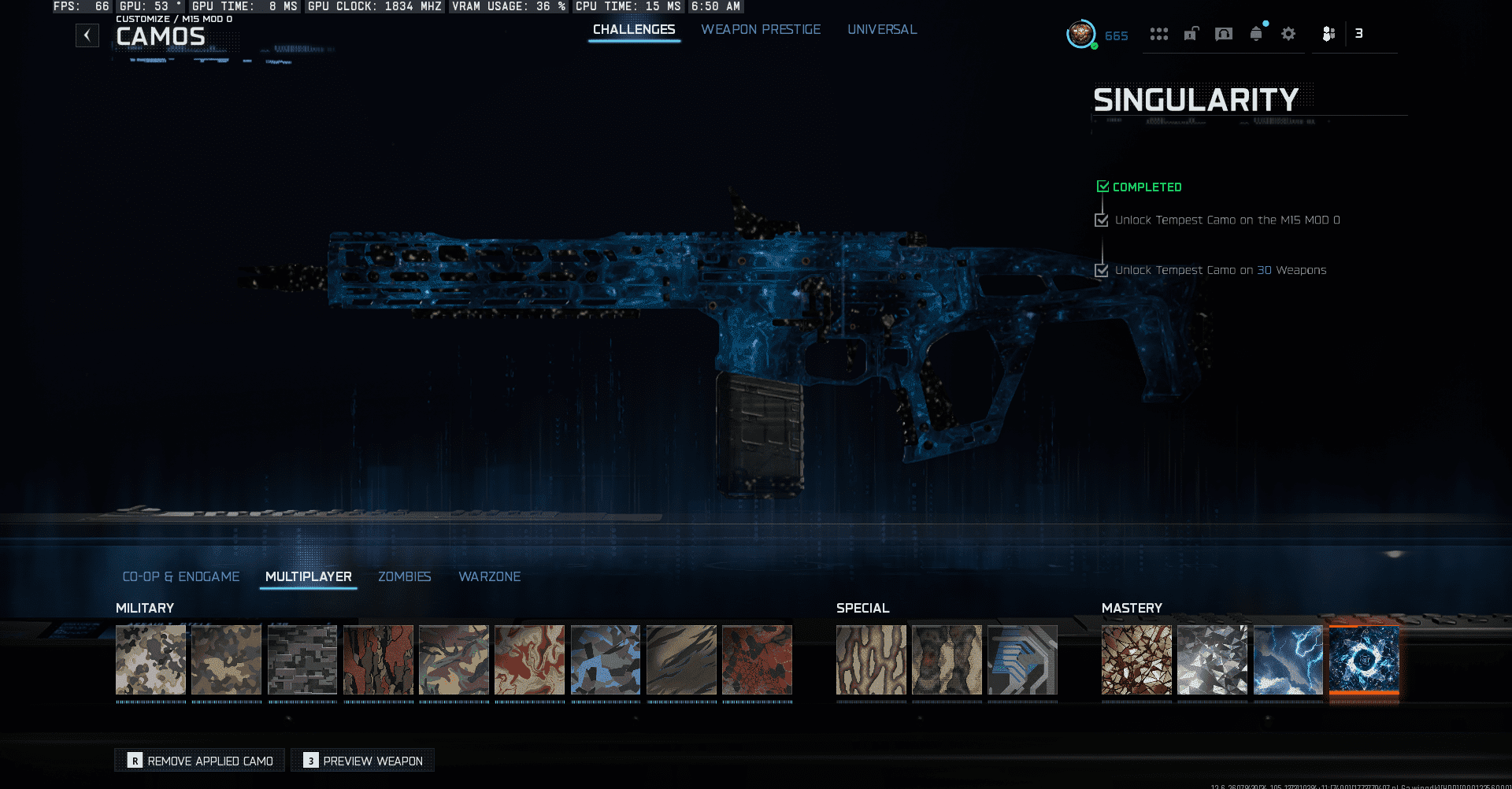1512x789 pixels.
Task: Open the Universal tab
Action: point(882,30)
